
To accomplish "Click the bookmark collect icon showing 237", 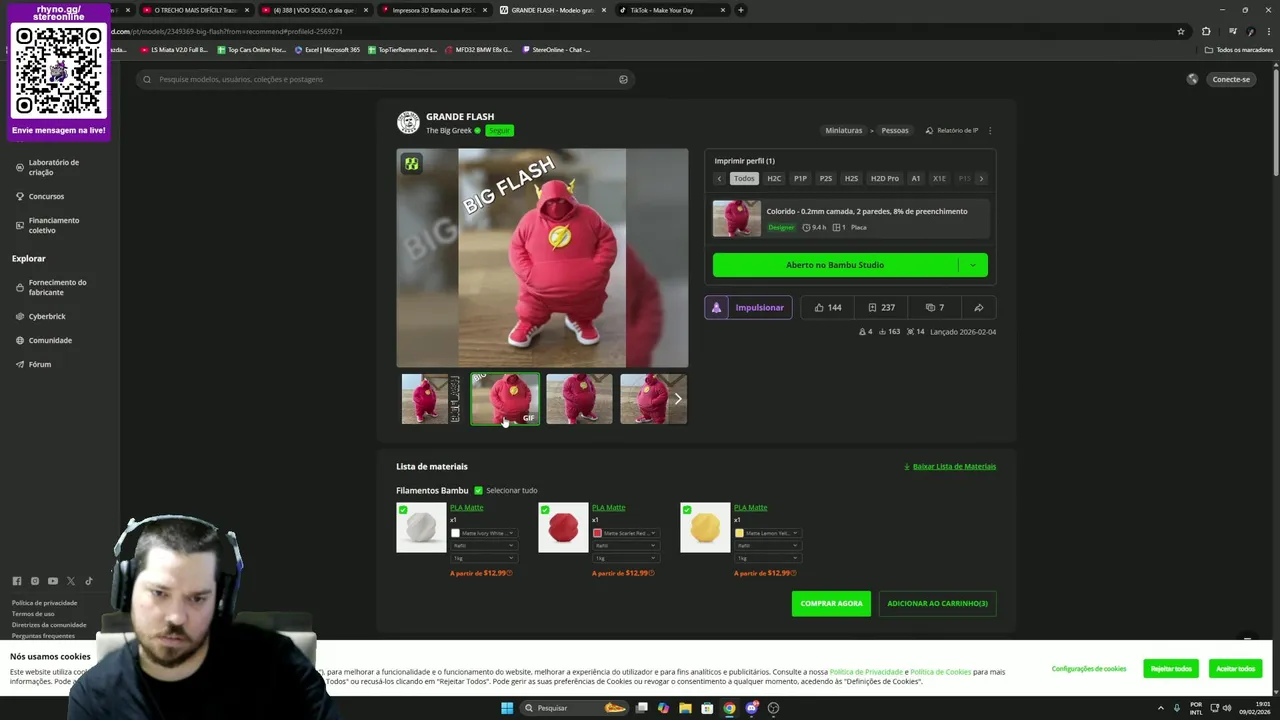I will [872, 307].
